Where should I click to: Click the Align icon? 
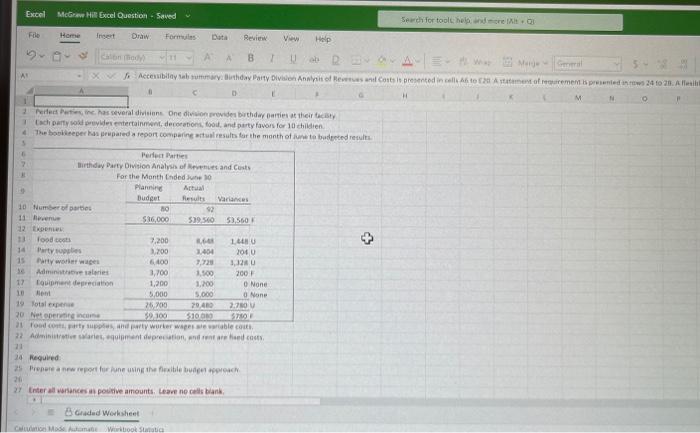[437, 61]
